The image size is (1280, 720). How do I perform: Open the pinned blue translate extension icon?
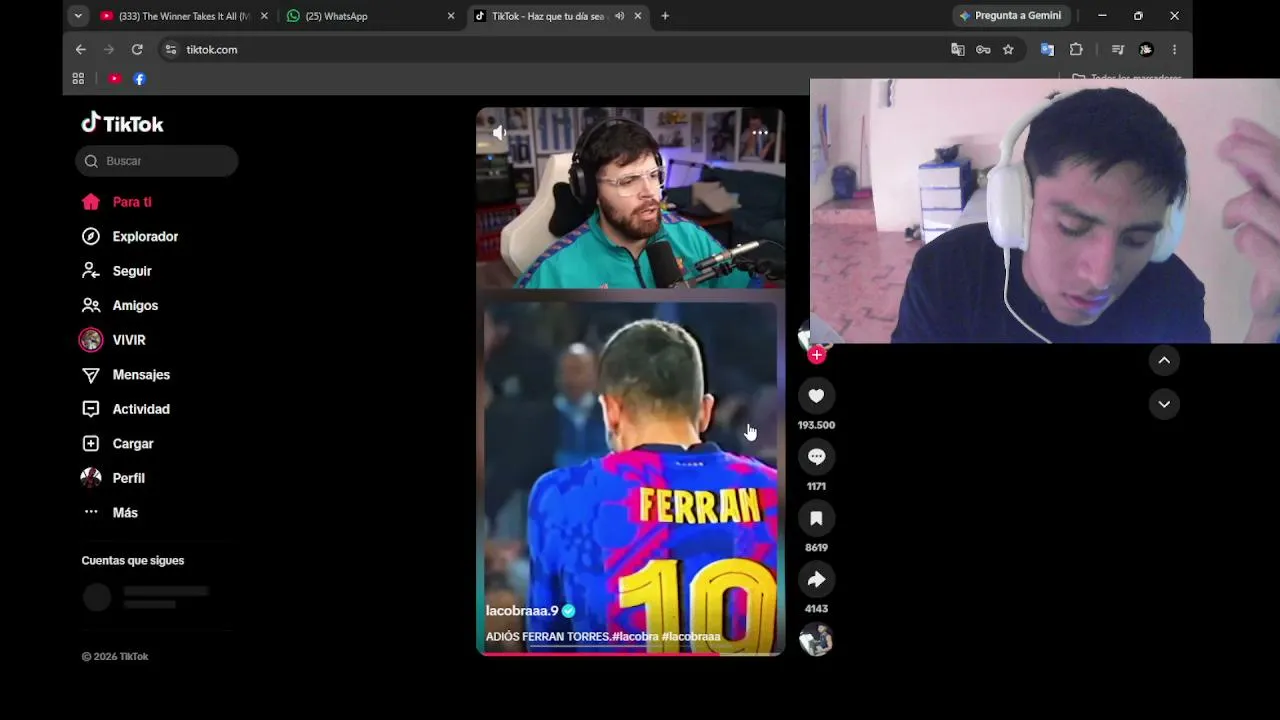point(1047,50)
